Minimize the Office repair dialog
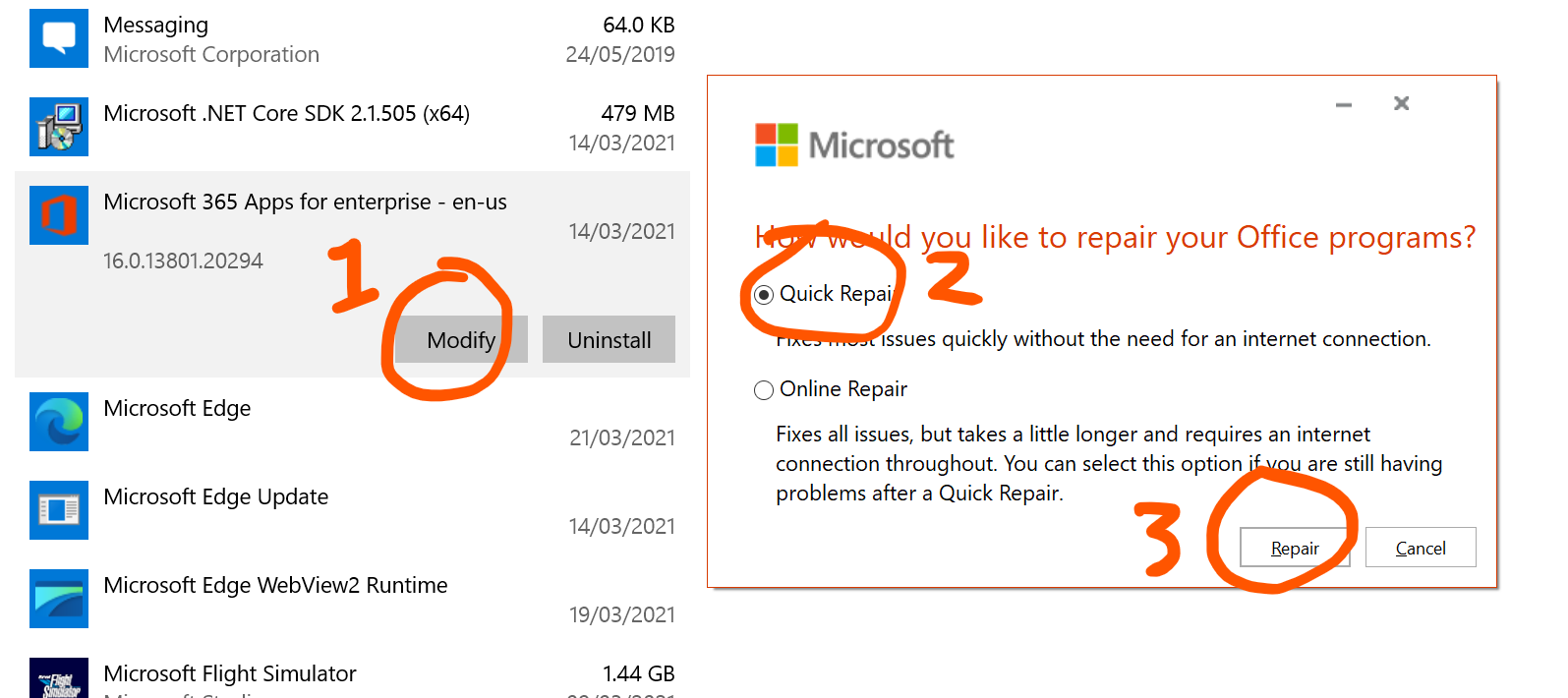 point(1344,104)
